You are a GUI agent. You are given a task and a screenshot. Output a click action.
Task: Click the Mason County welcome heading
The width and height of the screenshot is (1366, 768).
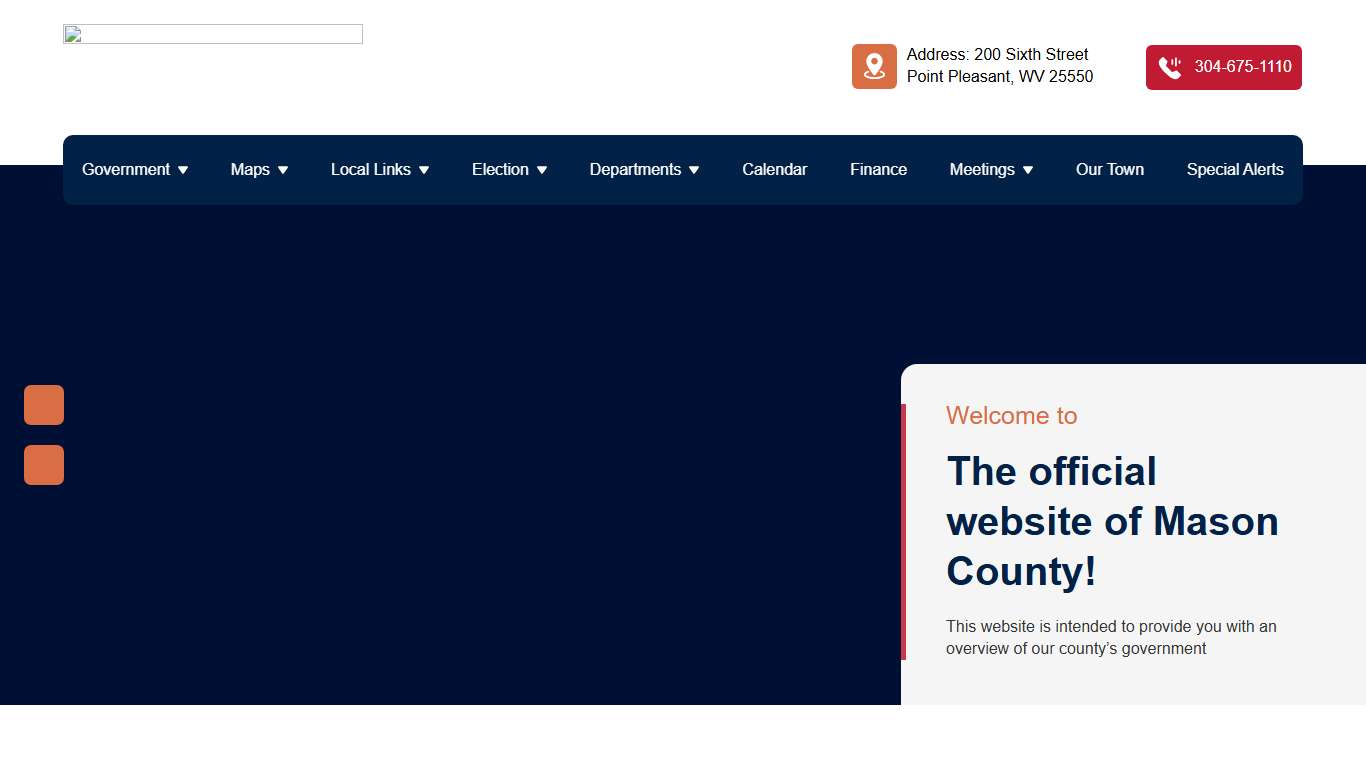[x=1112, y=521]
